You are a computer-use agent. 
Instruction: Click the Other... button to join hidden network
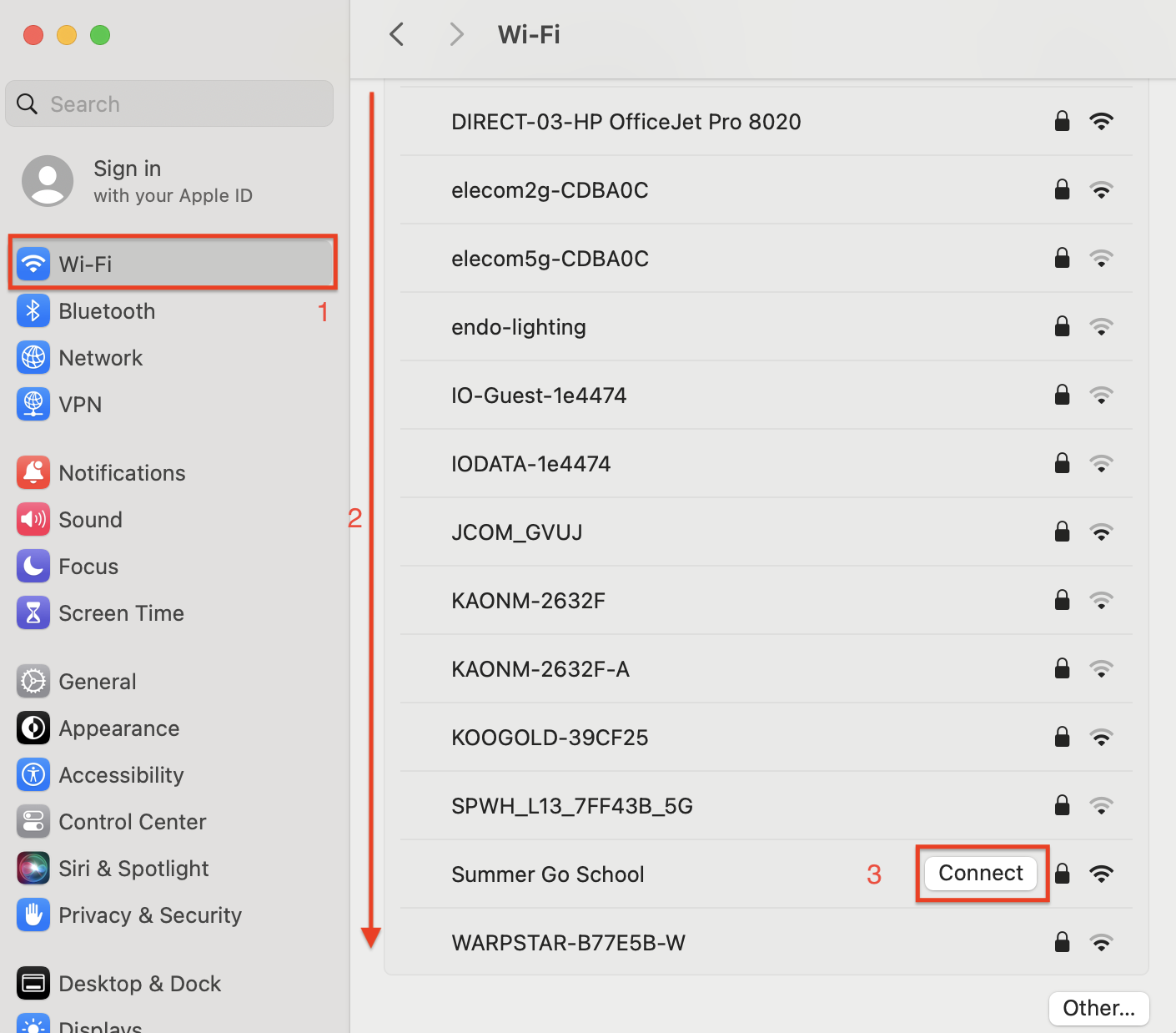click(1098, 1008)
